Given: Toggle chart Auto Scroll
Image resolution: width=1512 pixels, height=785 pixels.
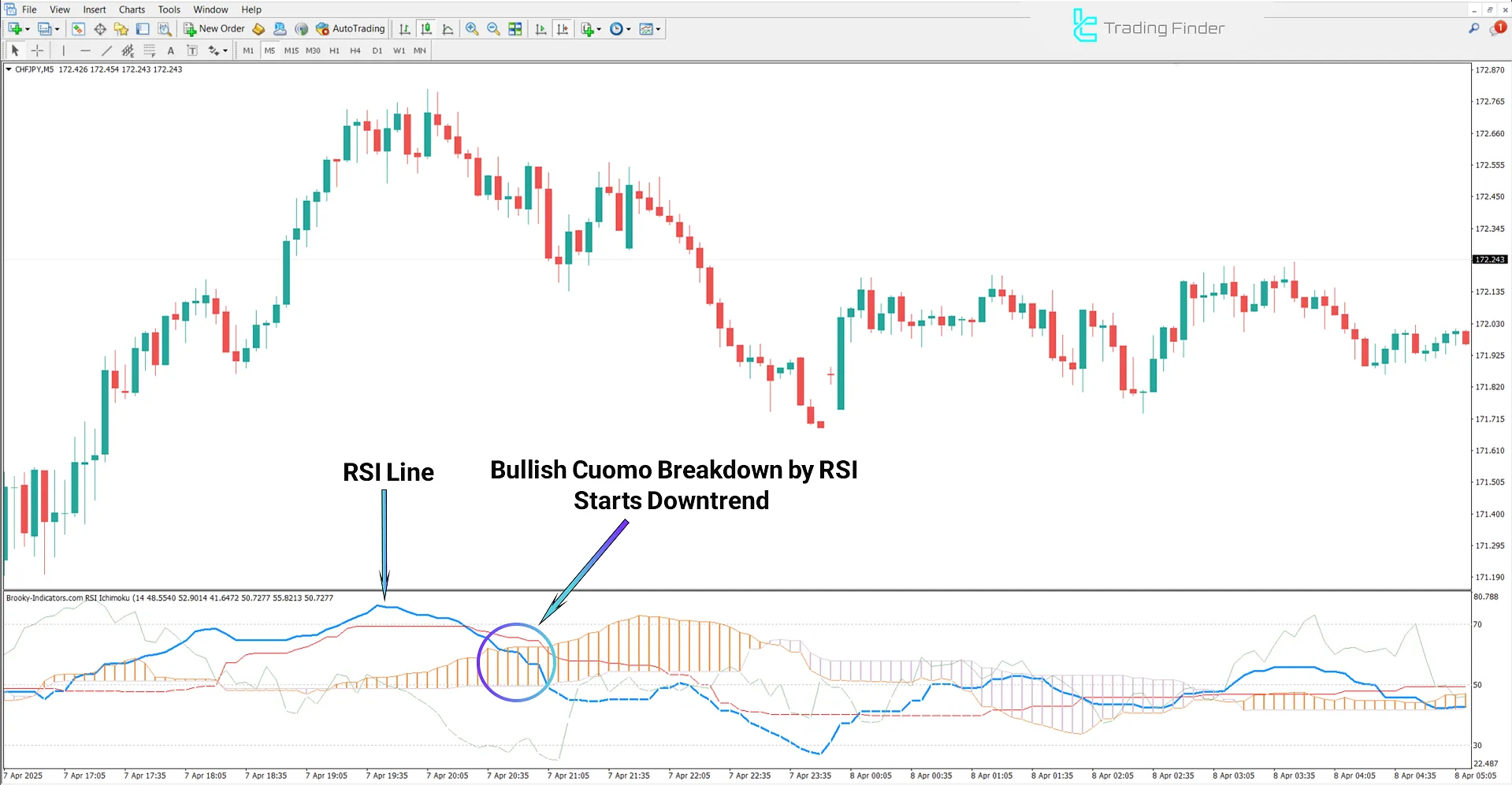Looking at the screenshot, I should (x=541, y=29).
